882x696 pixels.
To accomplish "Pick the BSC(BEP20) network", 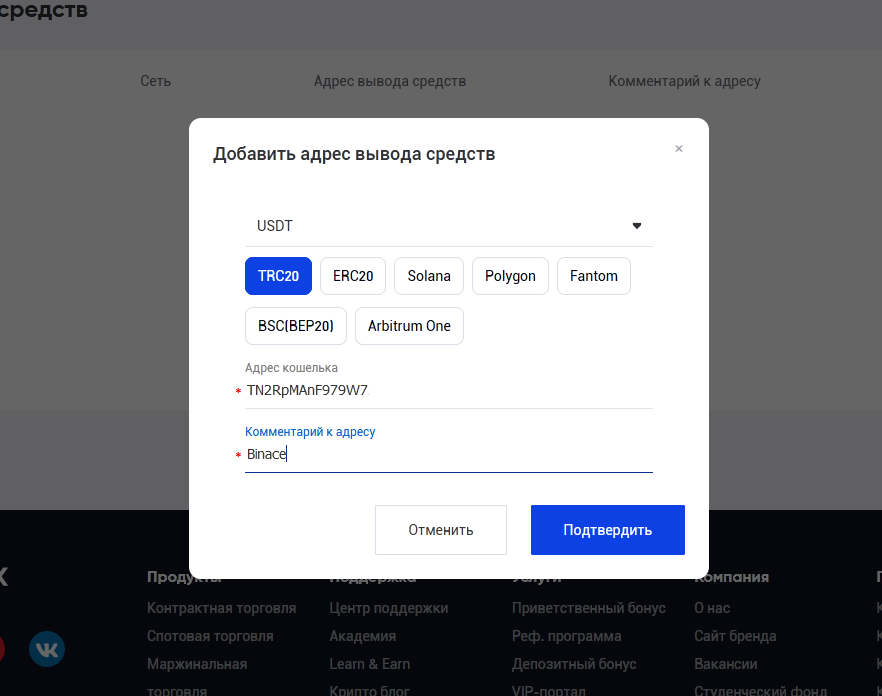I will pyautogui.click(x=296, y=326).
